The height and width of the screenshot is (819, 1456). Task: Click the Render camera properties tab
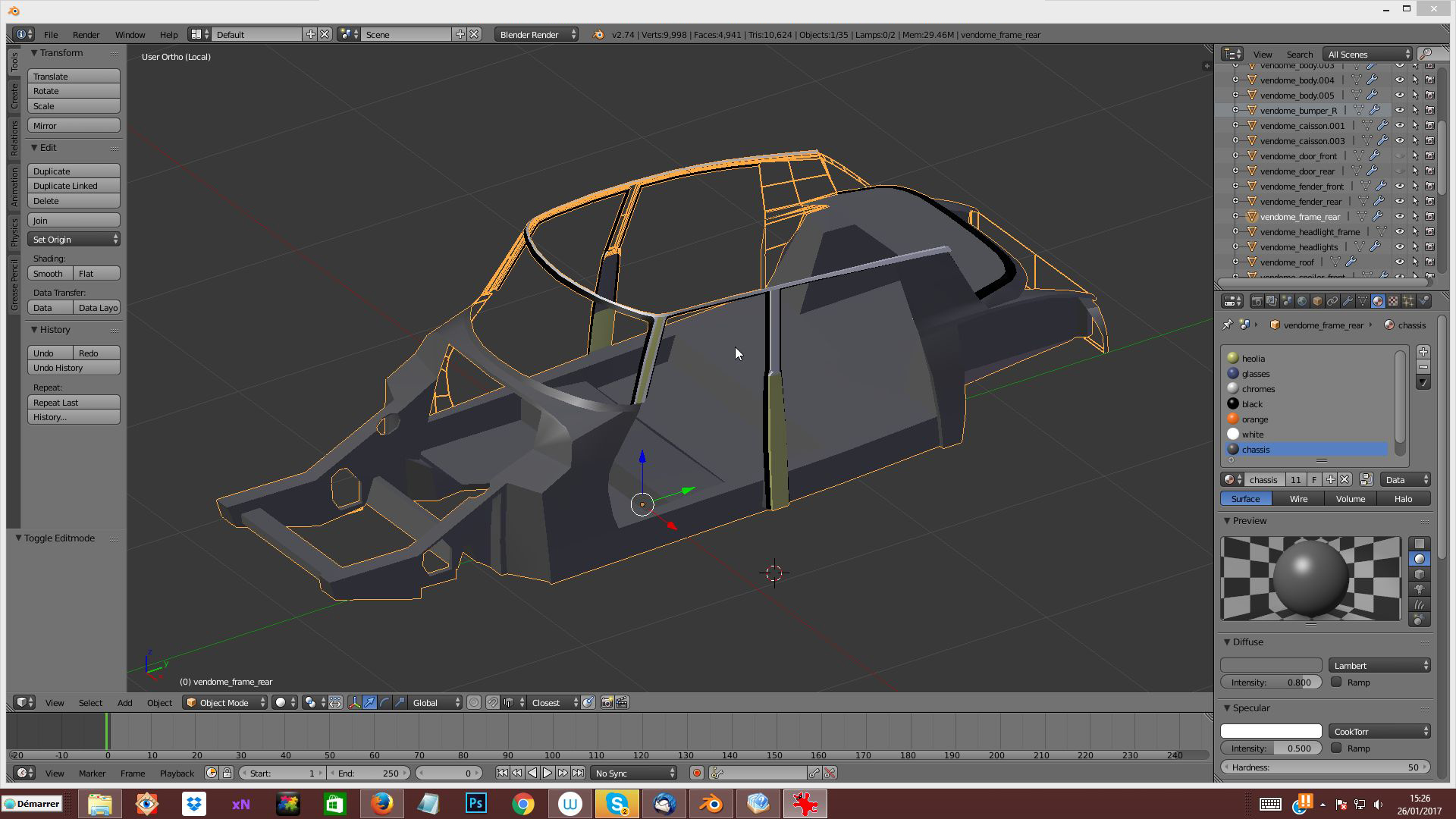1257,301
